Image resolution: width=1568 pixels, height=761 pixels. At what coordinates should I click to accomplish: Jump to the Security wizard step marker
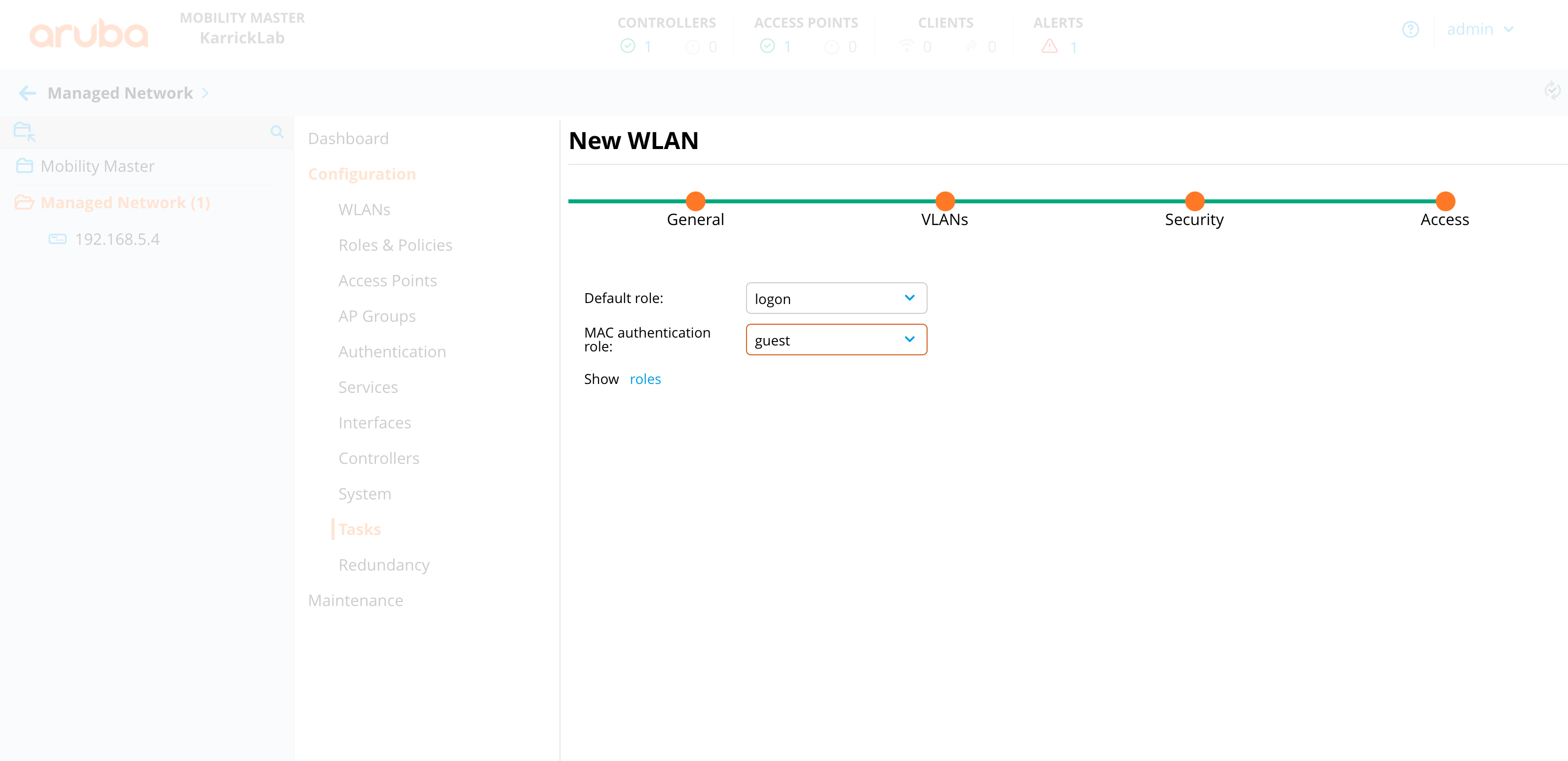click(1195, 201)
